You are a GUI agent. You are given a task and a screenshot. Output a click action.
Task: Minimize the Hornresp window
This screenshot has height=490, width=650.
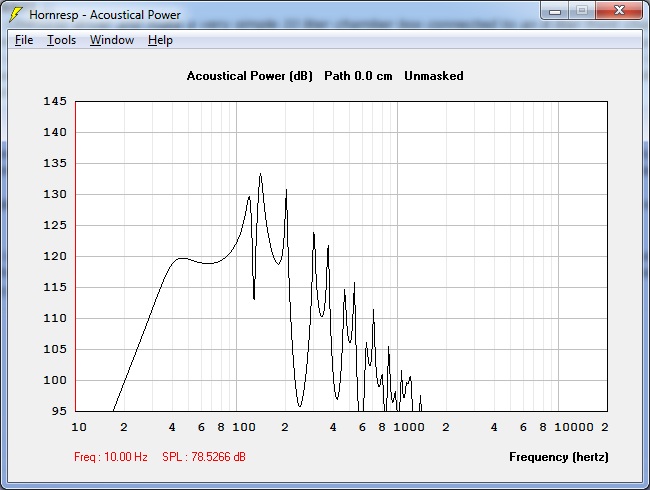[555, 11]
